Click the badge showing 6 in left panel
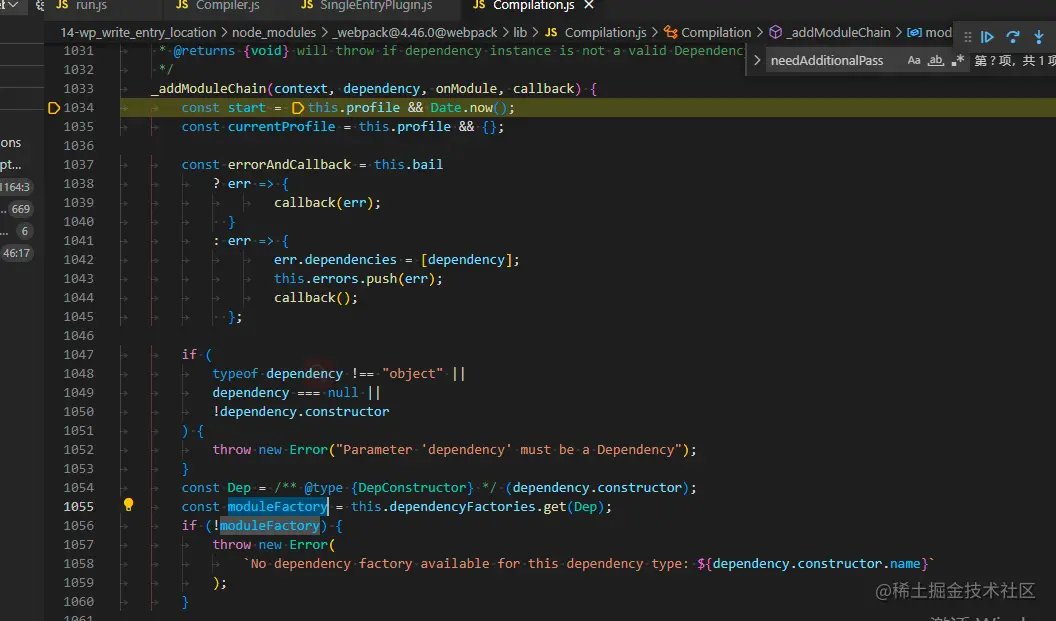The image size is (1056, 621). click(24, 231)
